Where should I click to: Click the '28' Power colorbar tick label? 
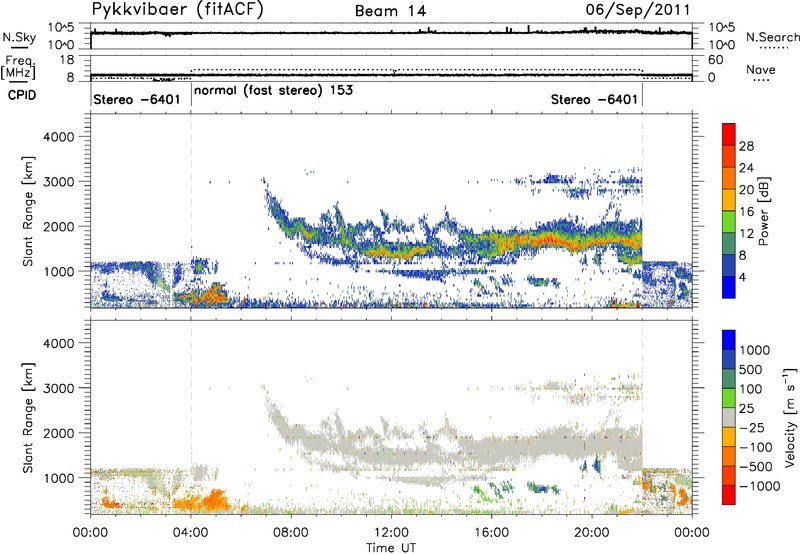pos(746,146)
